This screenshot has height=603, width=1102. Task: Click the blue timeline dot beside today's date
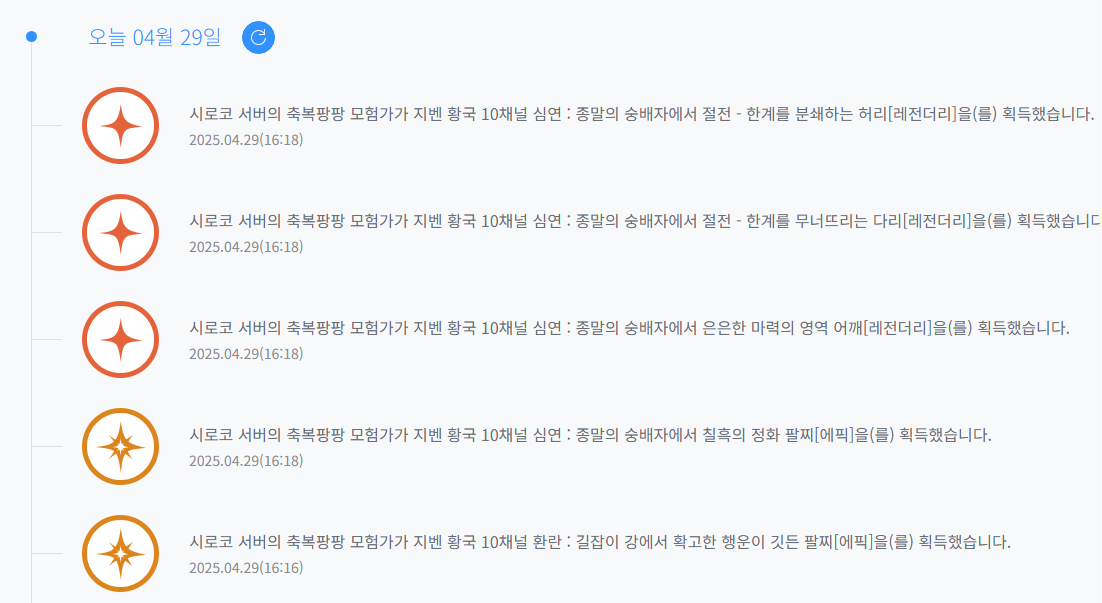point(32,37)
